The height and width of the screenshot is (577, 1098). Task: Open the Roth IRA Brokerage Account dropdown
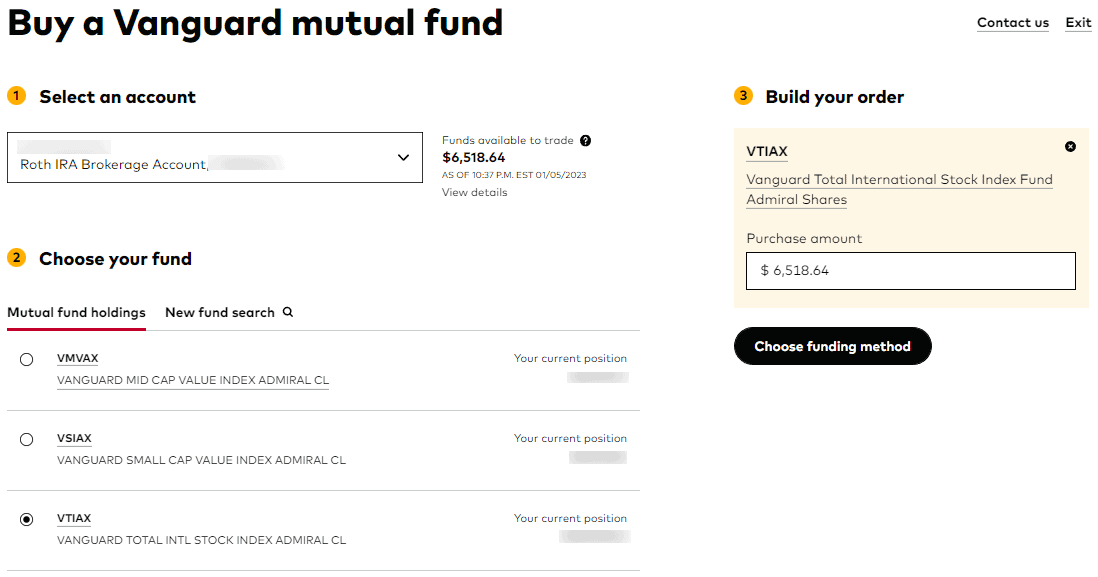pyautogui.click(x=215, y=158)
